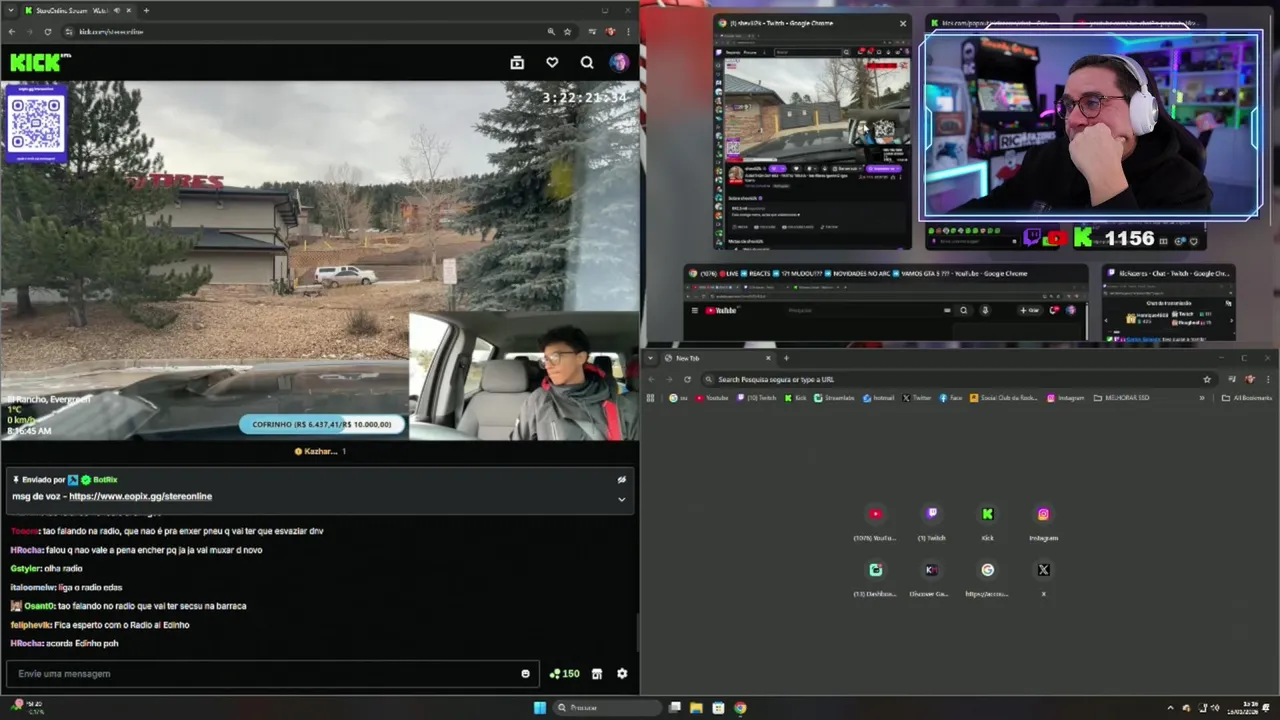The width and height of the screenshot is (1280, 720).
Task: Click the Kick heart following icon
Action: click(552, 62)
